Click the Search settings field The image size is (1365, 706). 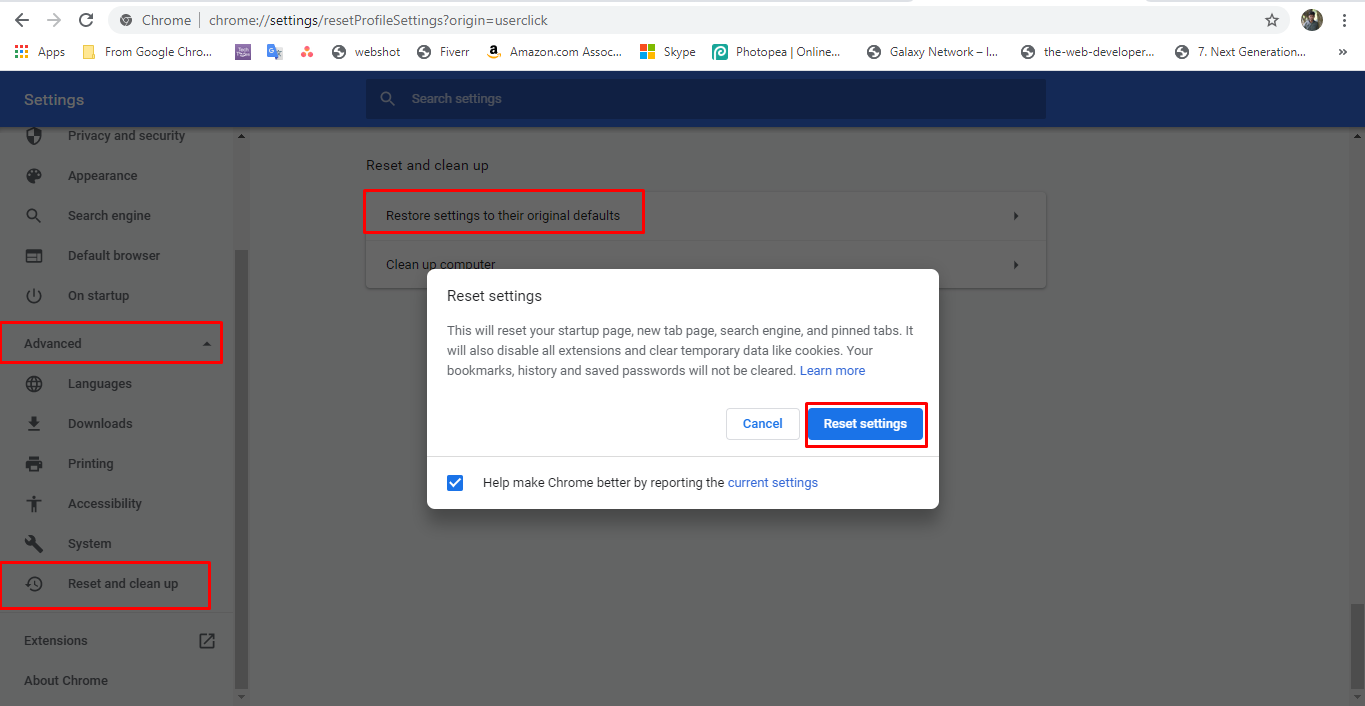(705, 99)
